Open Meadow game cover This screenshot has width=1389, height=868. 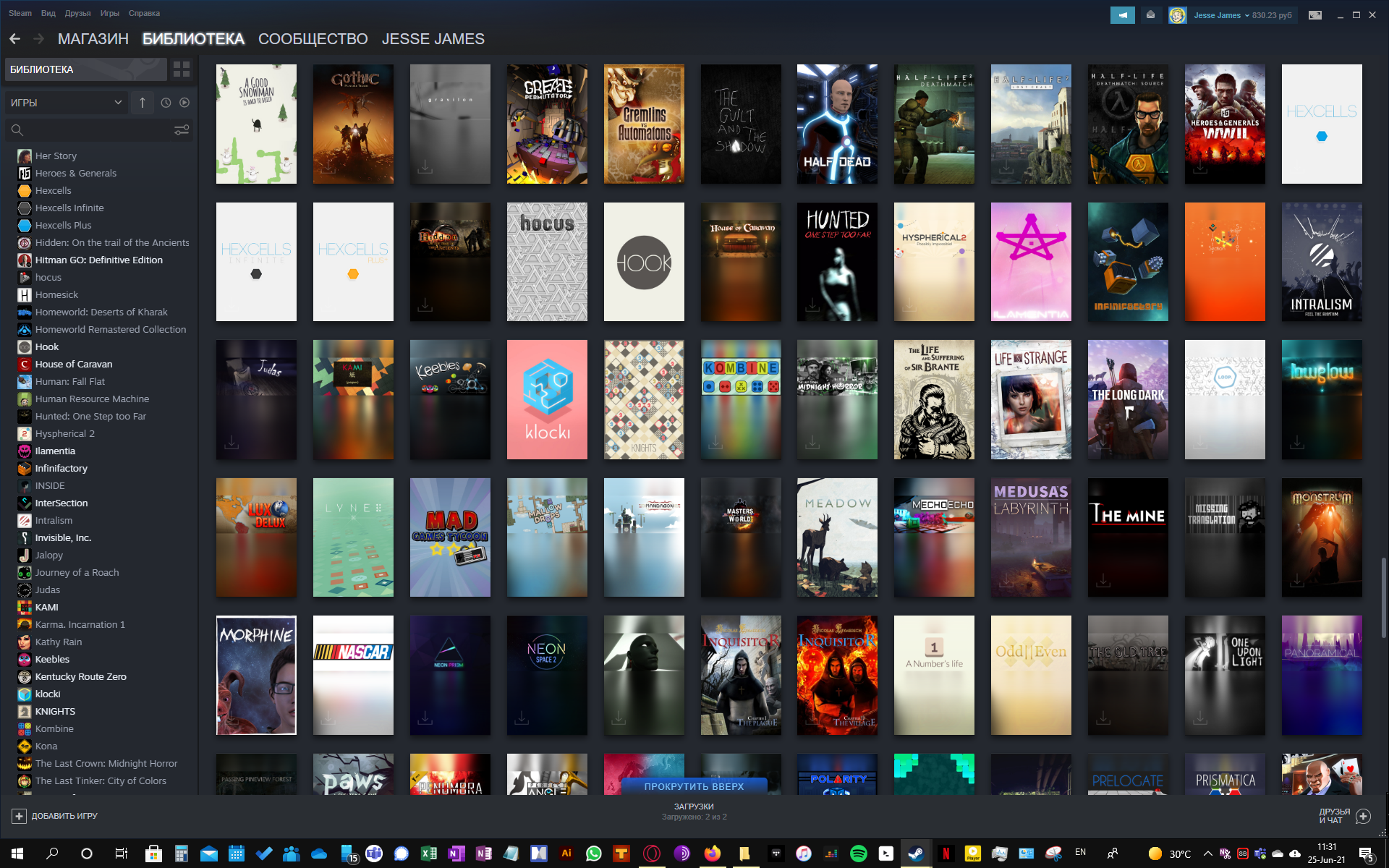[x=837, y=537]
